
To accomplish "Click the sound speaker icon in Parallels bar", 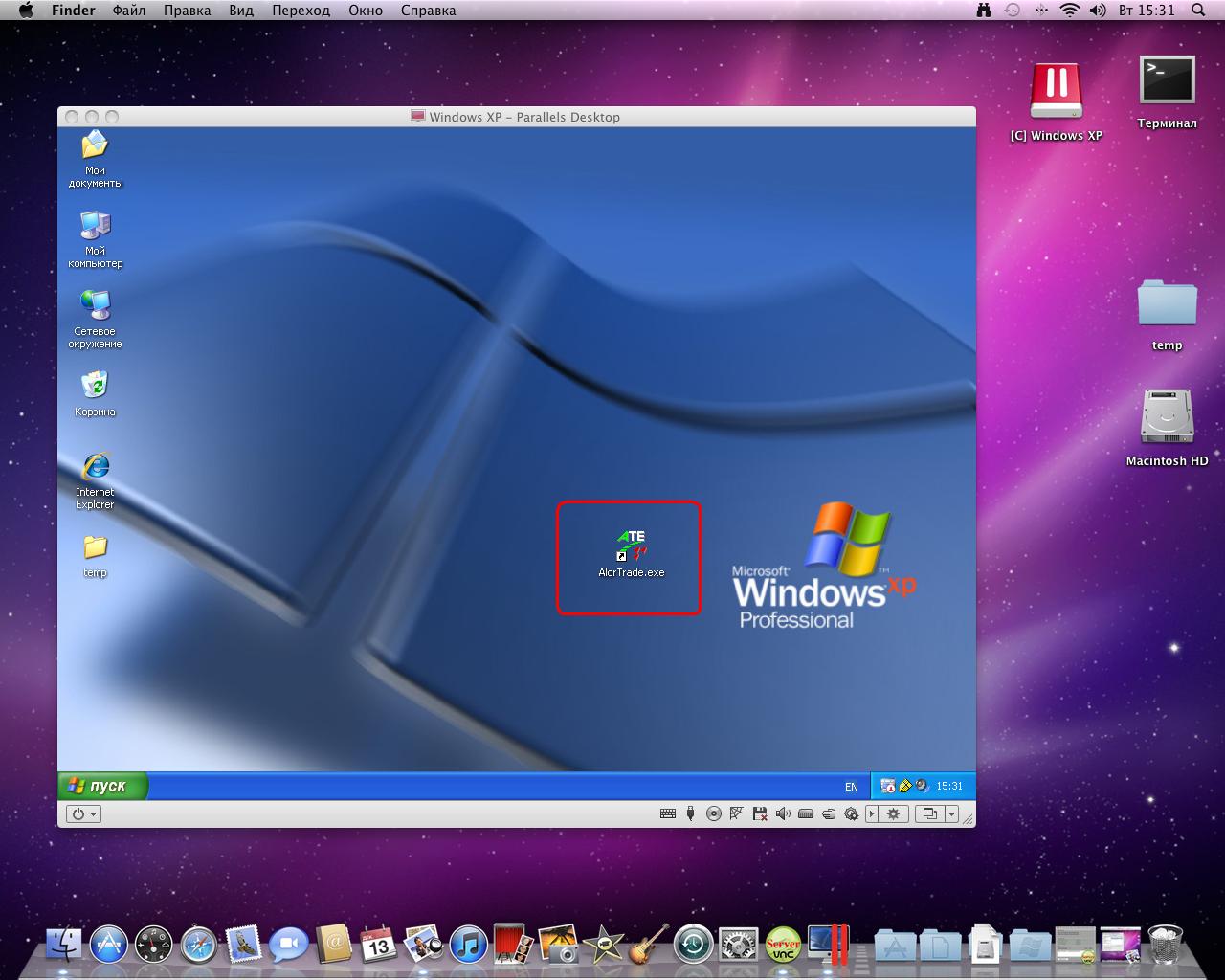I will pyautogui.click(x=782, y=814).
